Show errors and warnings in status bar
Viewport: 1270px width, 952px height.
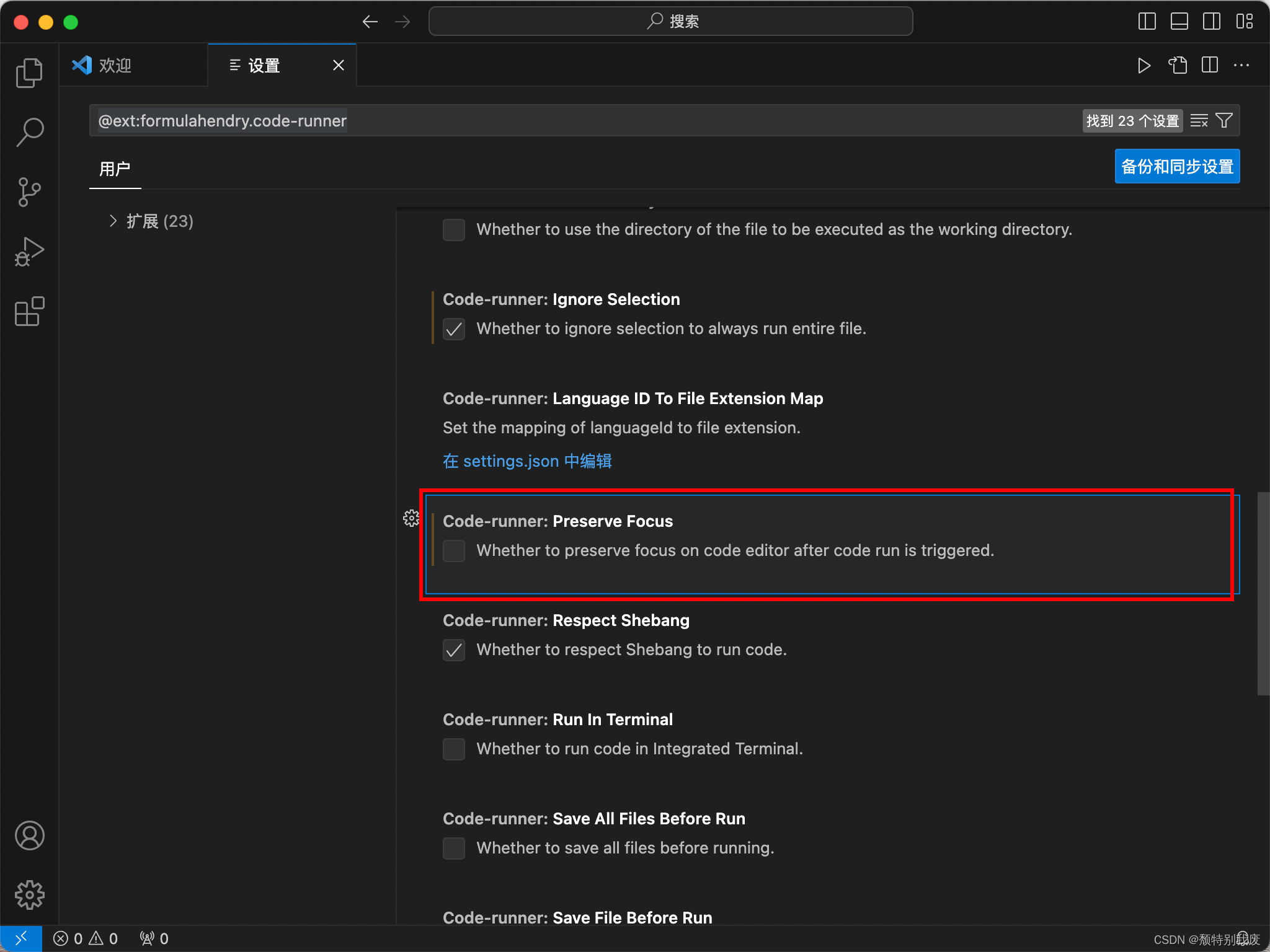pos(86,938)
